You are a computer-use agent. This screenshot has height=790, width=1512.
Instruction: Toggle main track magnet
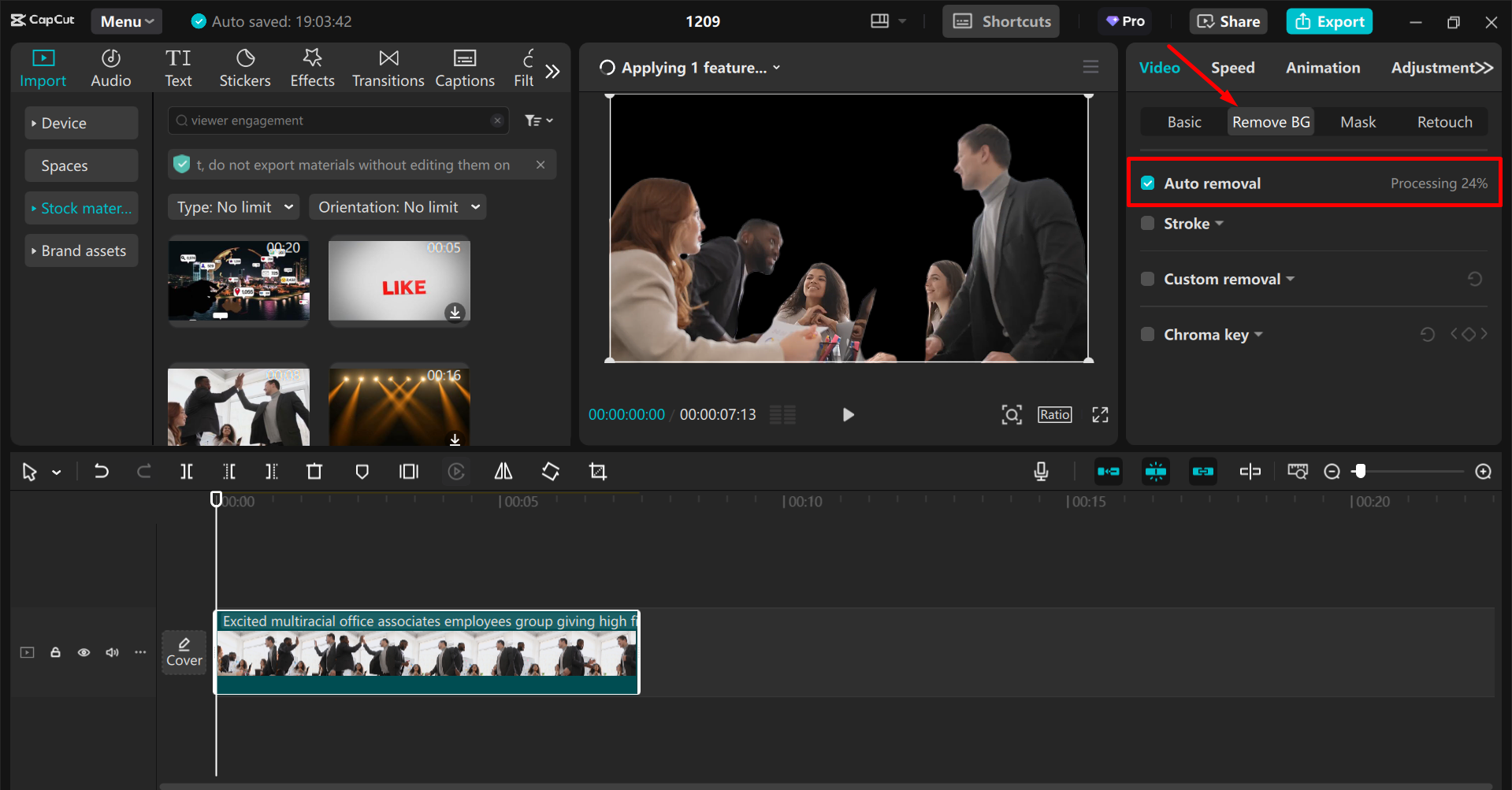[1109, 471]
